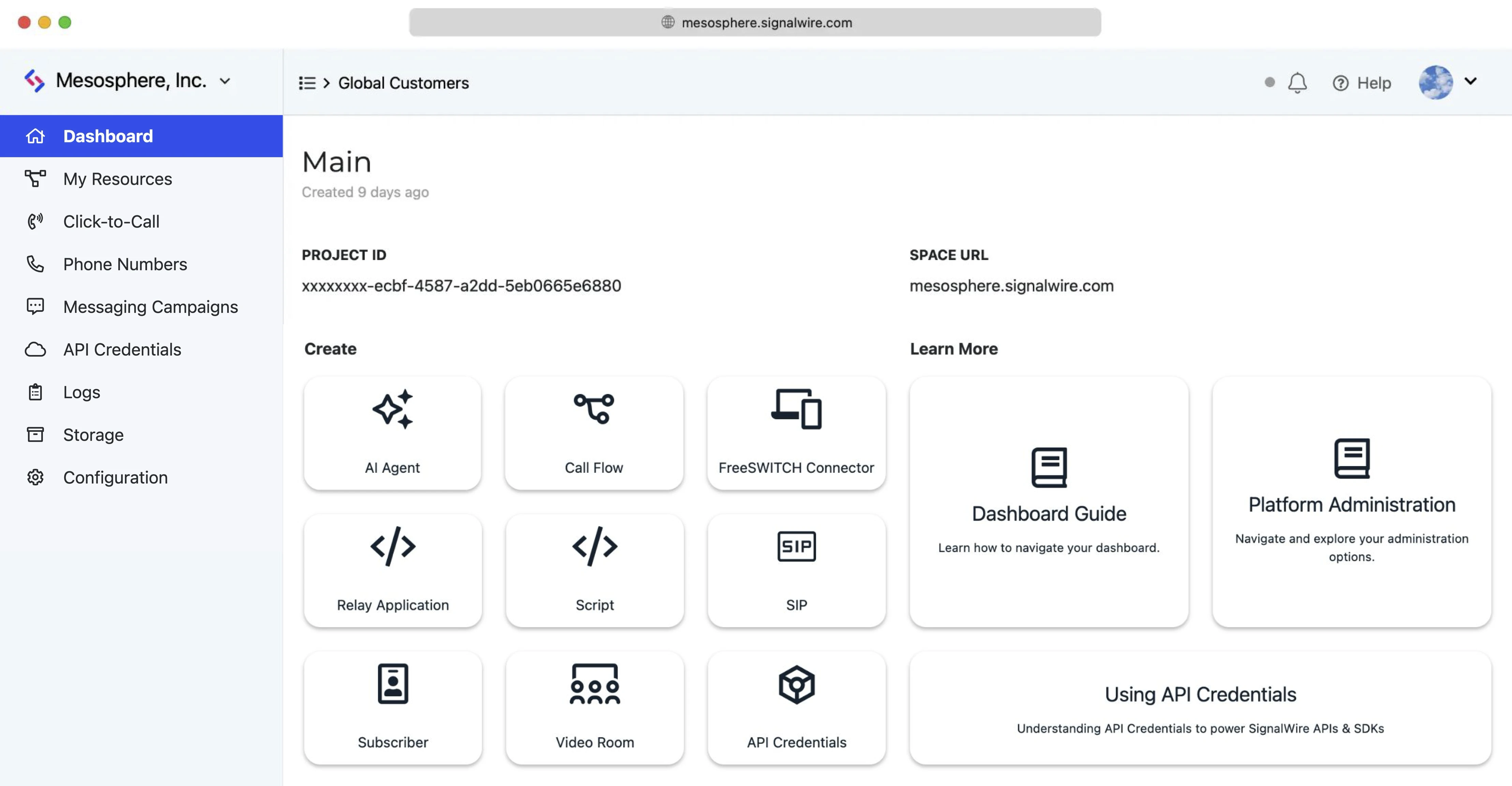Screen dimensions: 1512x786
Task: Switch to the Logs section
Action: click(81, 392)
